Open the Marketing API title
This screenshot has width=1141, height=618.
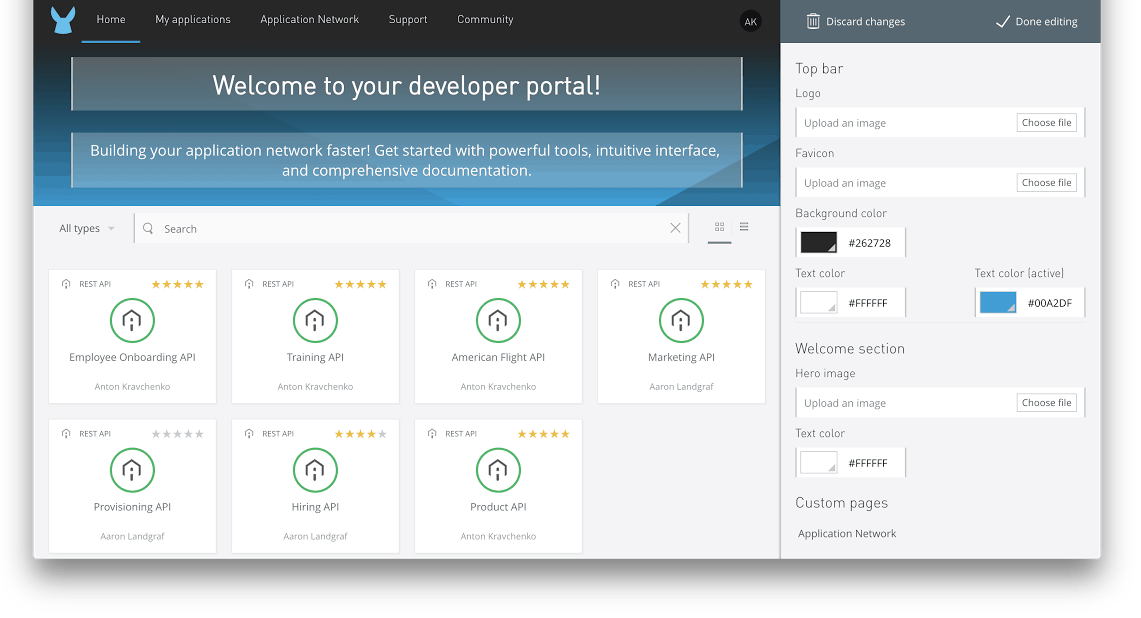pyautogui.click(x=681, y=357)
